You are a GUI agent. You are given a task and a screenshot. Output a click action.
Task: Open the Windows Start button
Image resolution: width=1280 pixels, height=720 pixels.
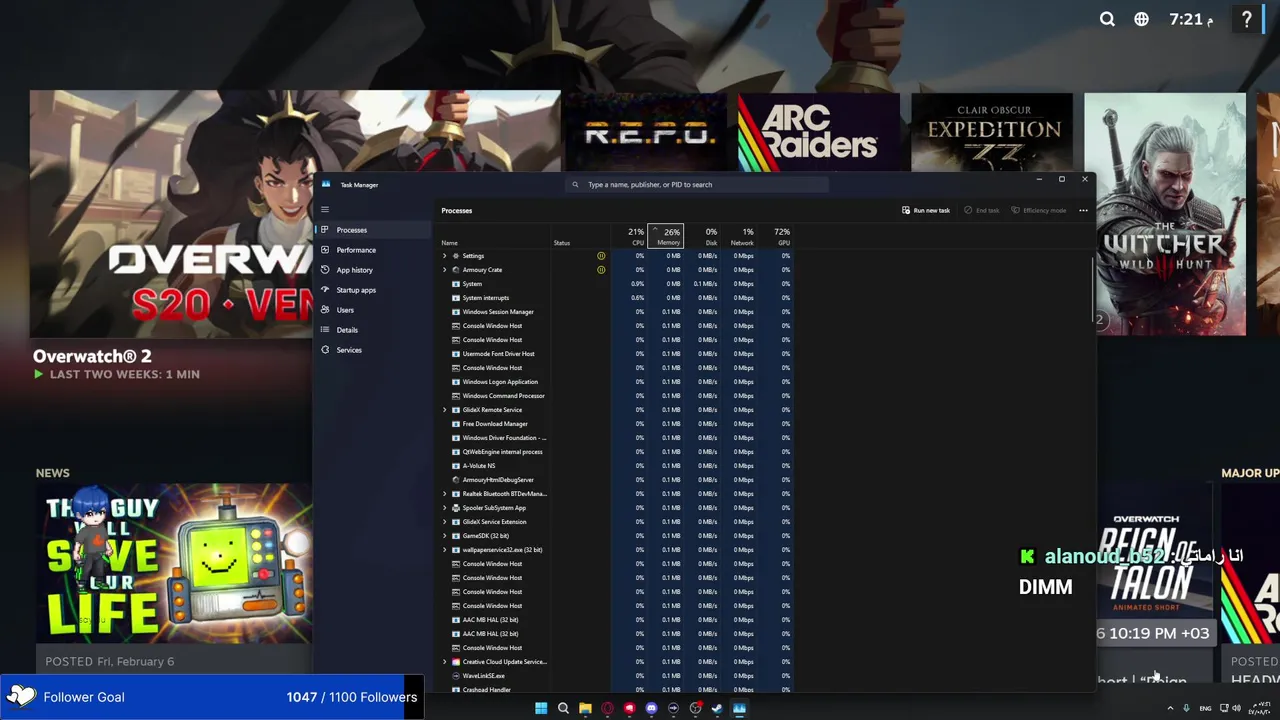pos(541,708)
